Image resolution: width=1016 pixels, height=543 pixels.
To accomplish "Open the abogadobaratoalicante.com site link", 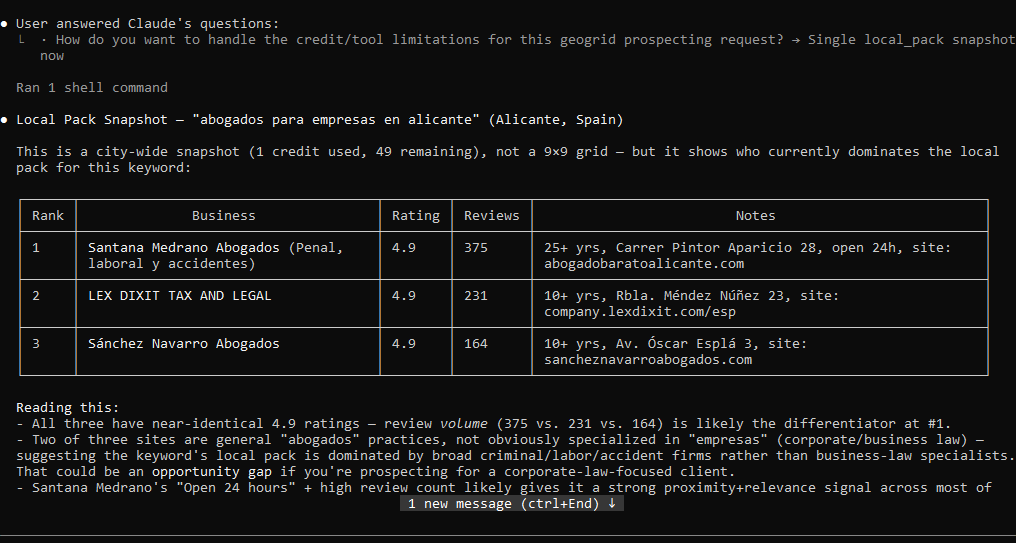I will pos(643,264).
